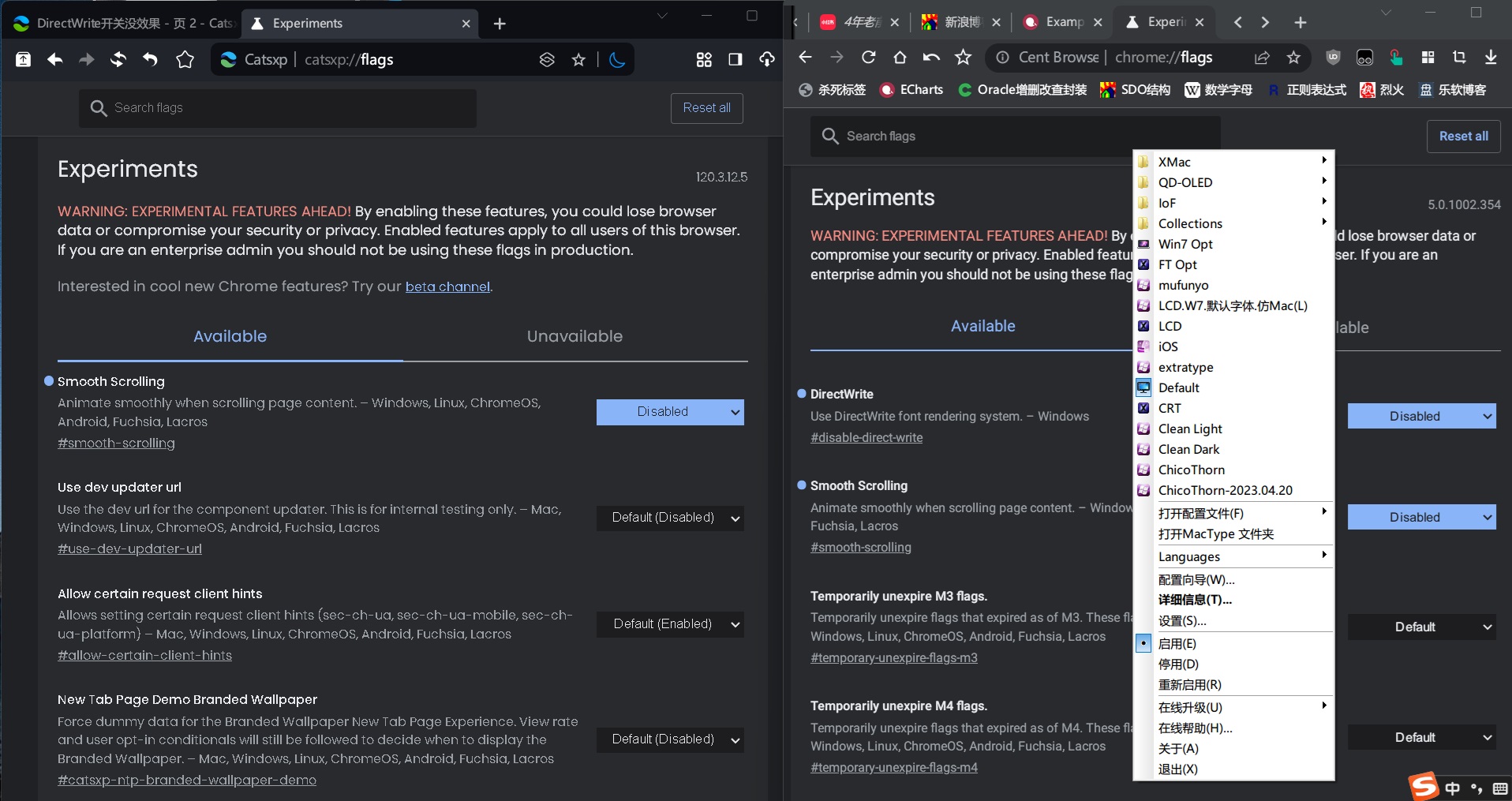Viewport: 1512px width, 801px height.
Task: Click Catsxp cloud upload icon
Action: (x=767, y=59)
